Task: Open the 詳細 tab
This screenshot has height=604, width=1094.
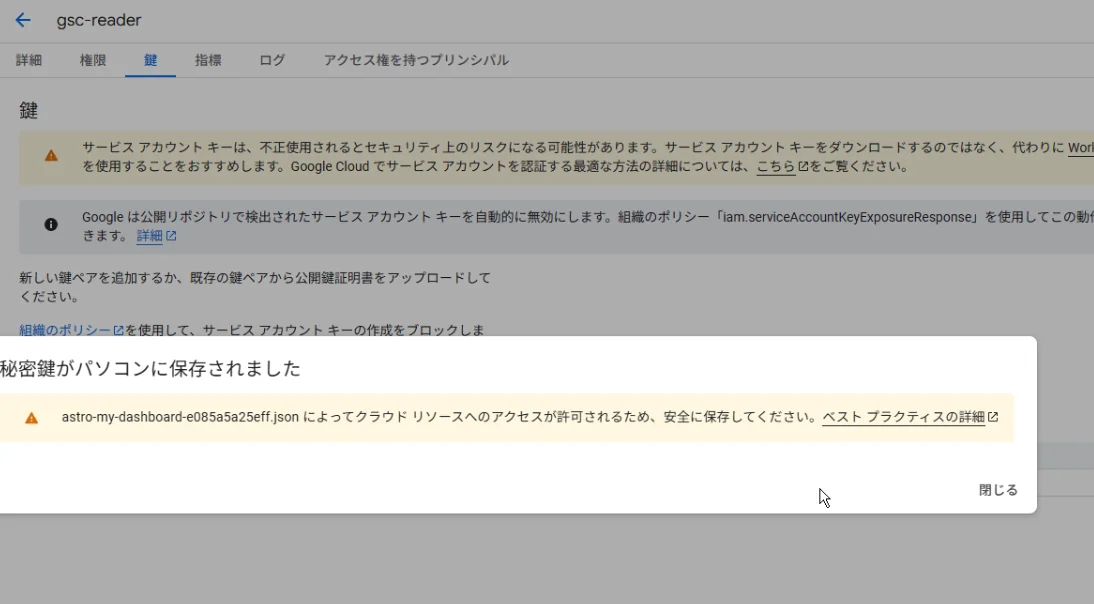Action: 29,60
